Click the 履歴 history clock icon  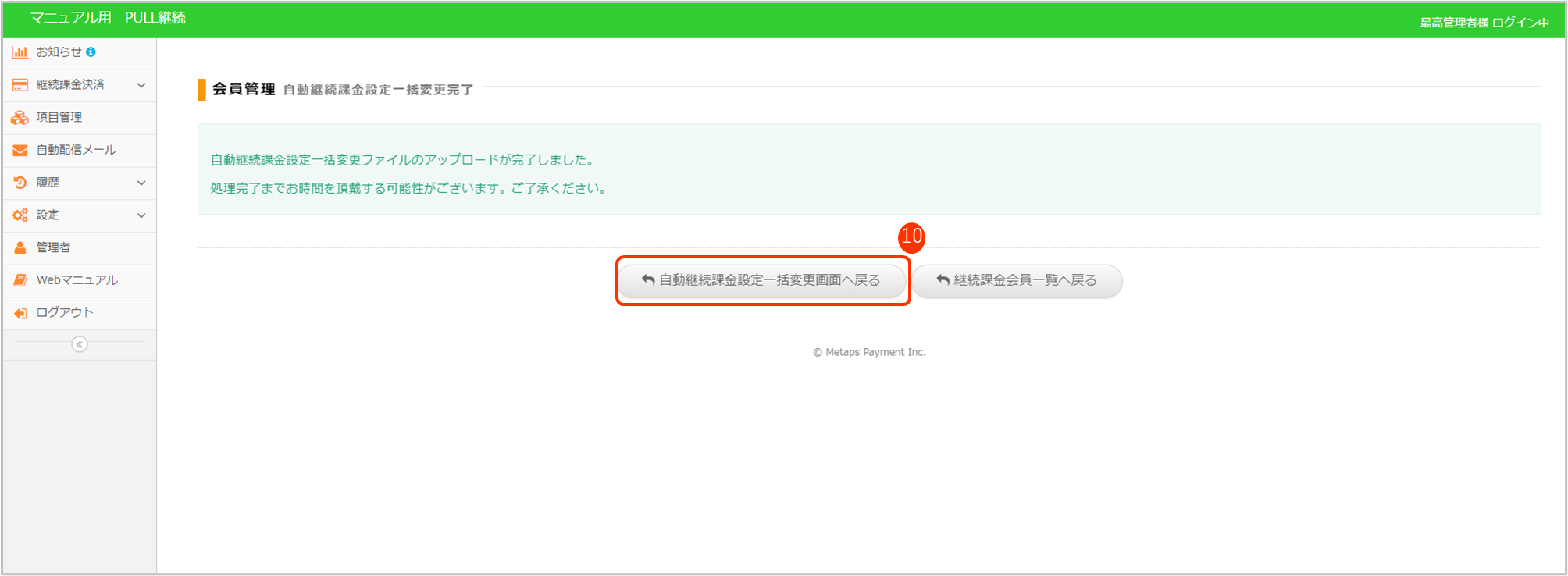(x=20, y=183)
